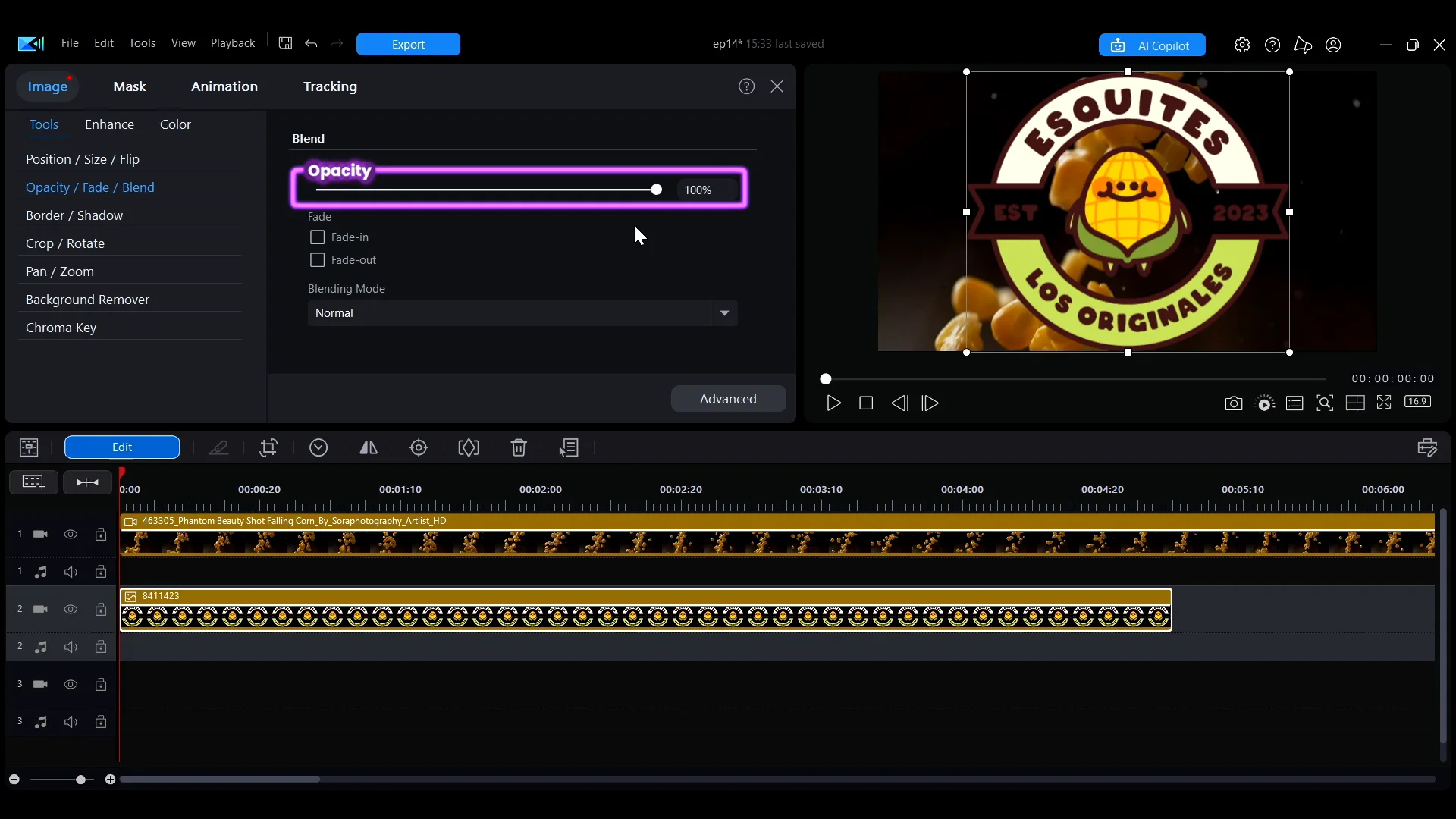1456x819 pixels.
Task: Select Position / Size / Flip
Action: pos(83,159)
